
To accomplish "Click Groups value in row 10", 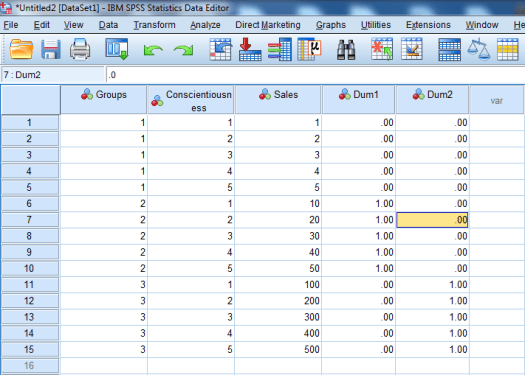I will pos(104,269).
